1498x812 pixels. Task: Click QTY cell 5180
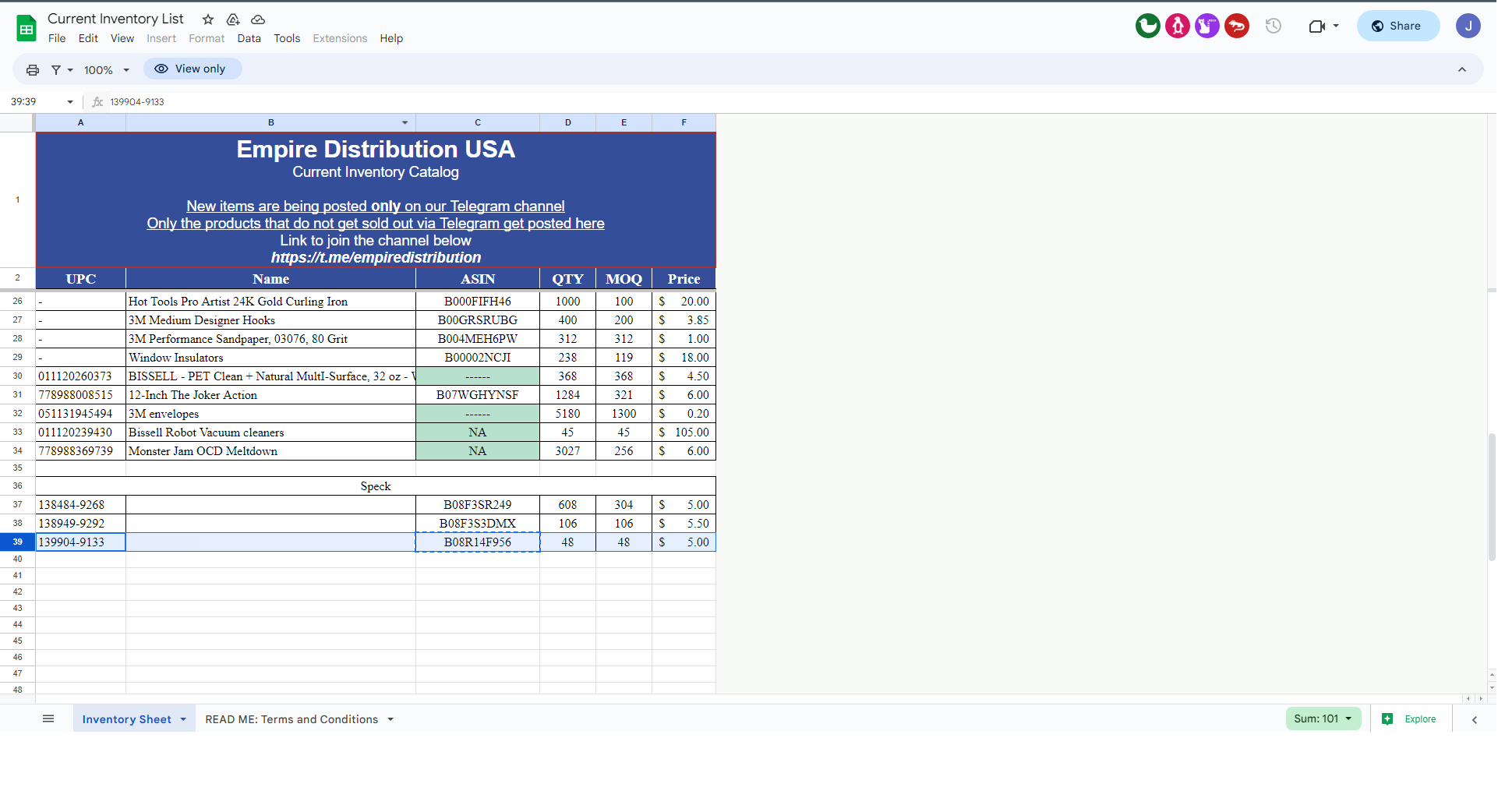[x=568, y=414]
